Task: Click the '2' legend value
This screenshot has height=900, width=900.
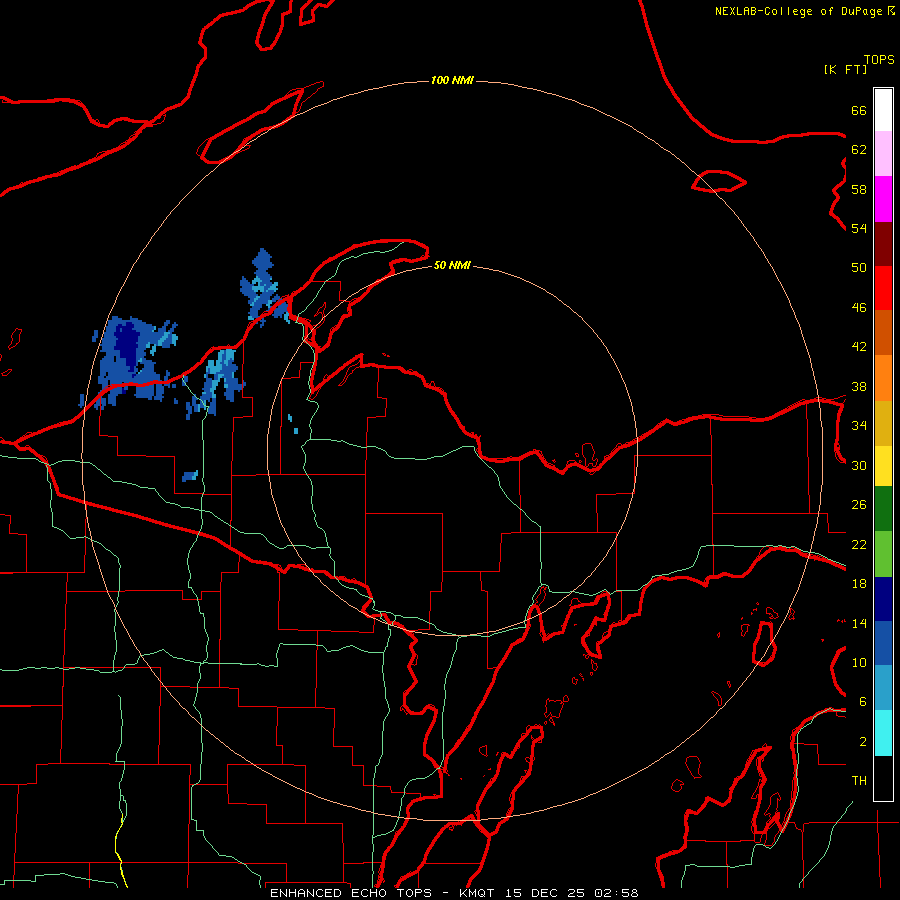Action: point(863,742)
